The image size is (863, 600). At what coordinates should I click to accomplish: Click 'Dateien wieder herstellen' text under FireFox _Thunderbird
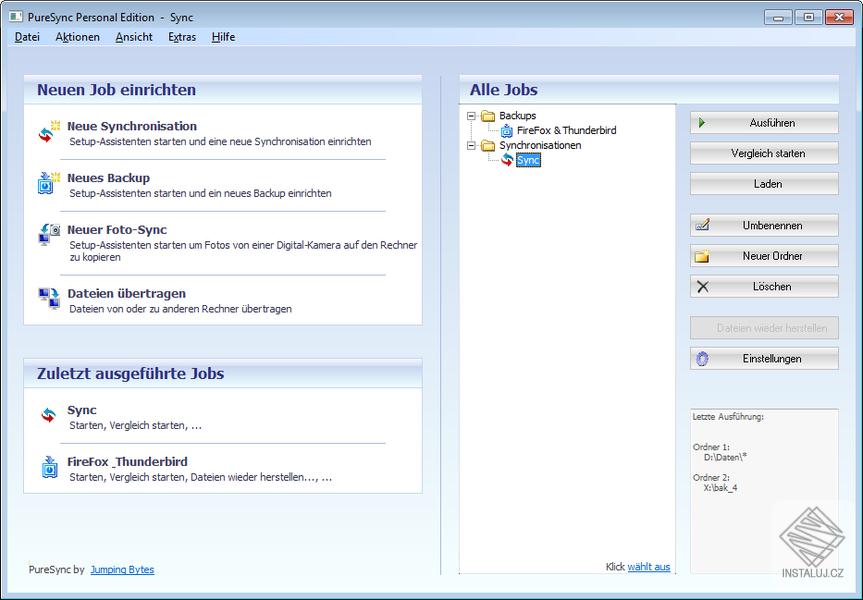[254, 477]
